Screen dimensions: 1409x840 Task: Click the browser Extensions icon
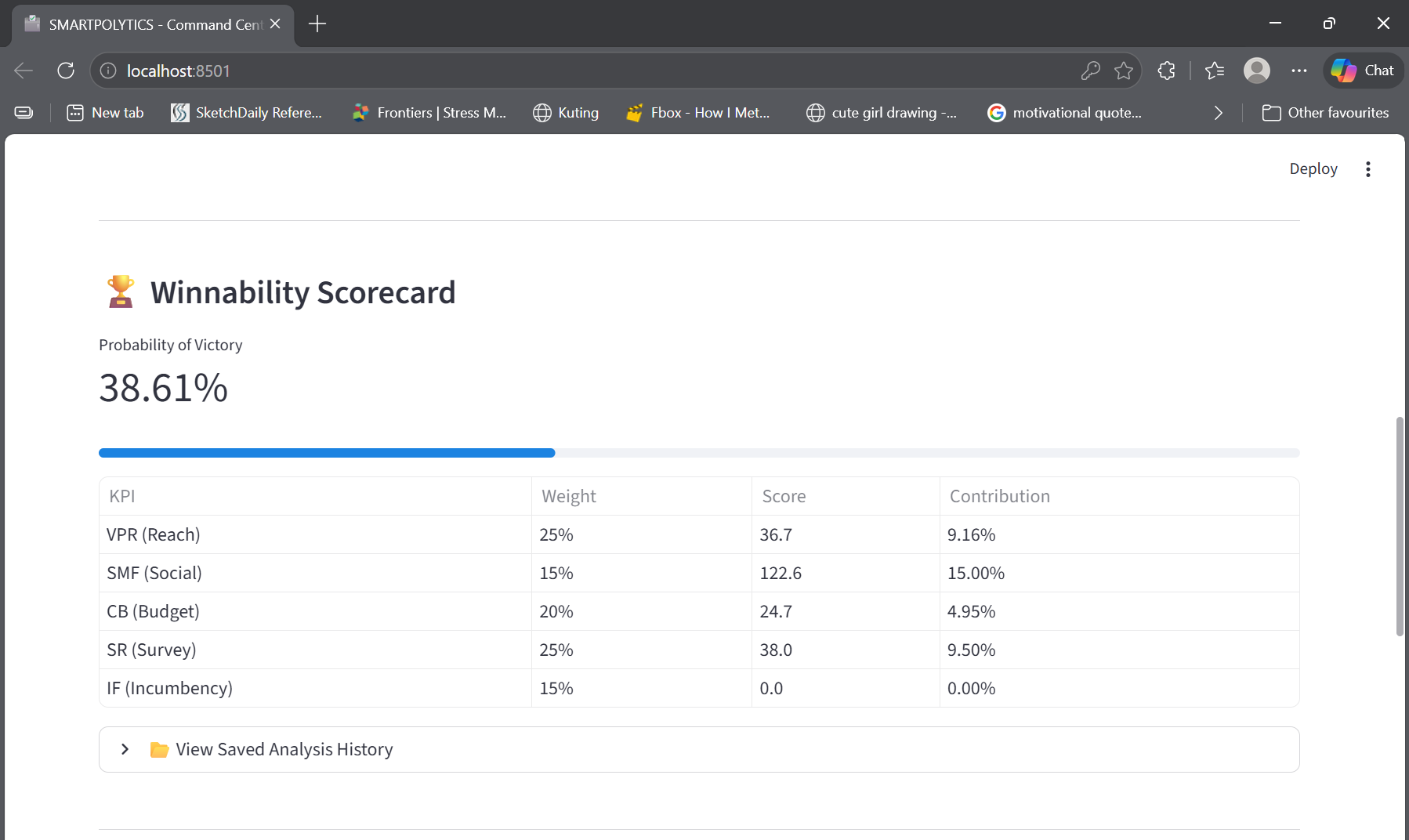[1166, 71]
